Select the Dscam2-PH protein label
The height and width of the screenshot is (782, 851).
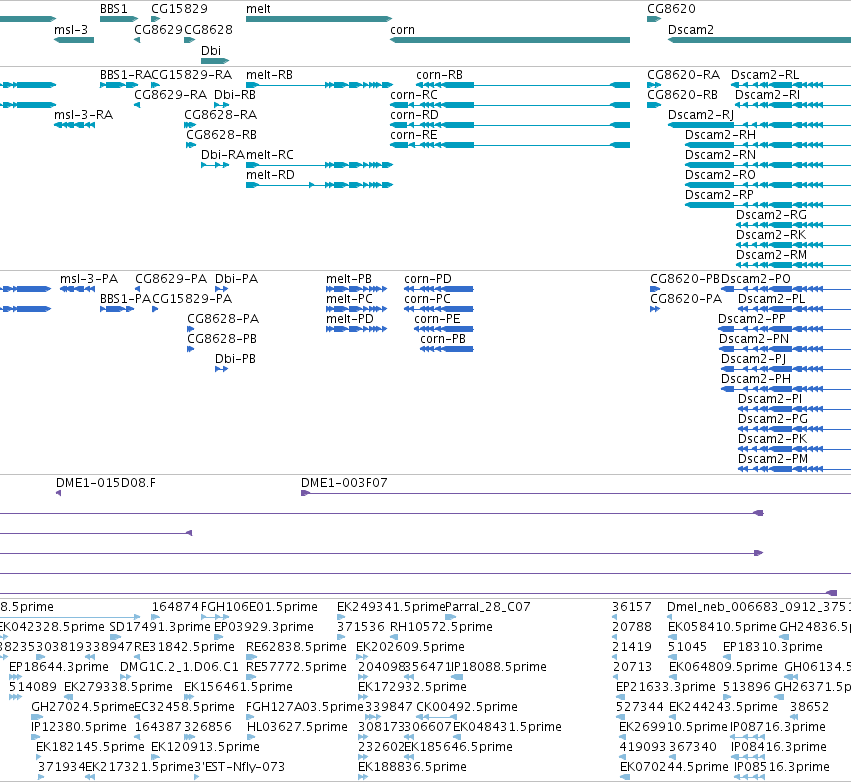pos(755,379)
